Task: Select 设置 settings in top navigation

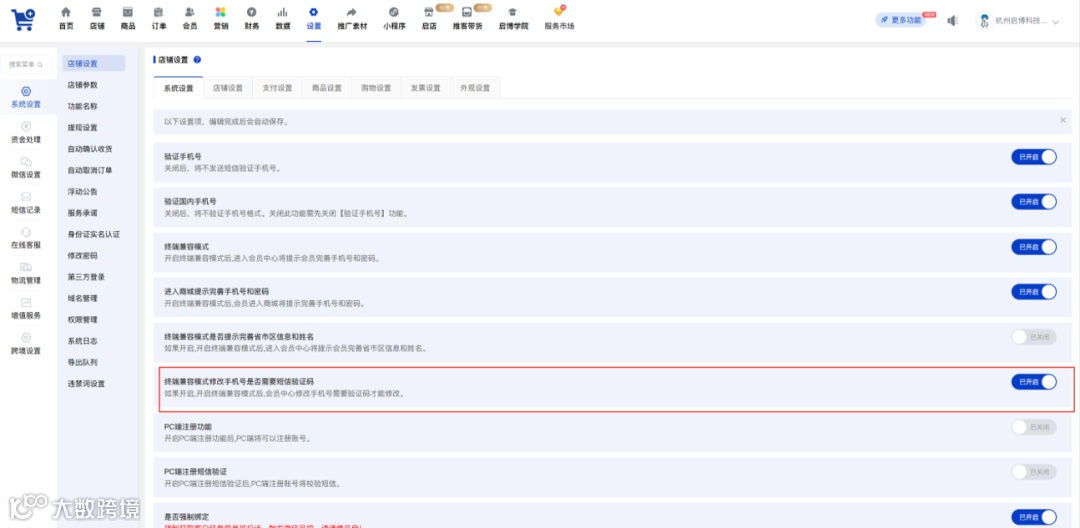Action: coord(313,19)
